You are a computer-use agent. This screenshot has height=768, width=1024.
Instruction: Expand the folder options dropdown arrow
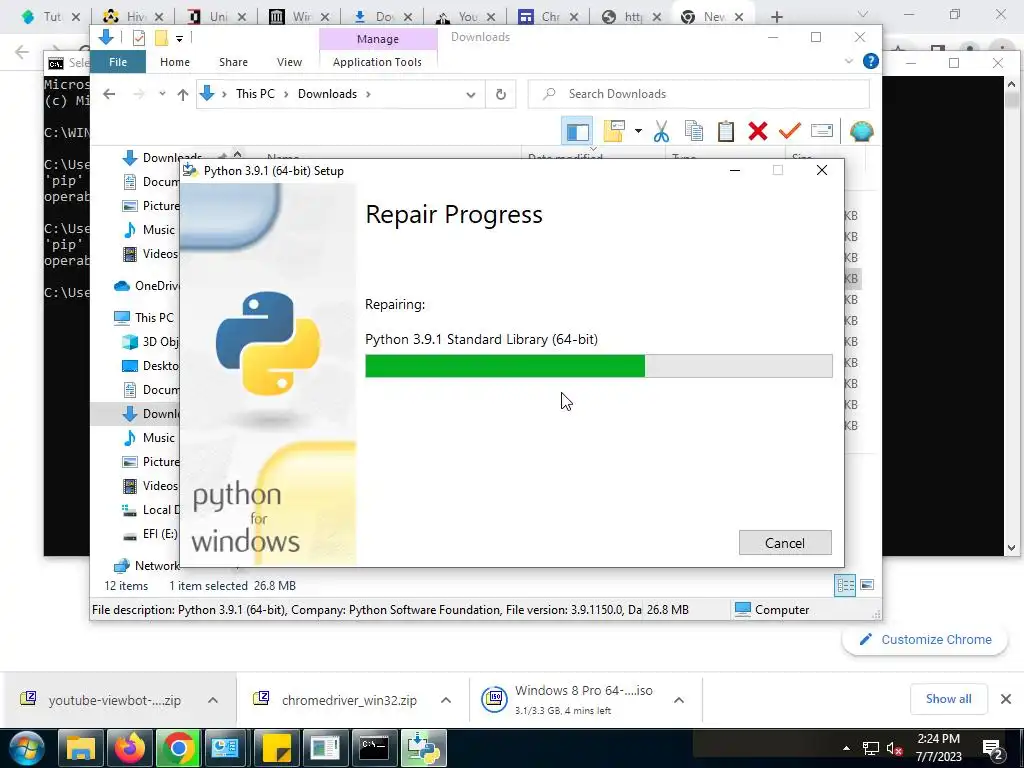click(638, 131)
